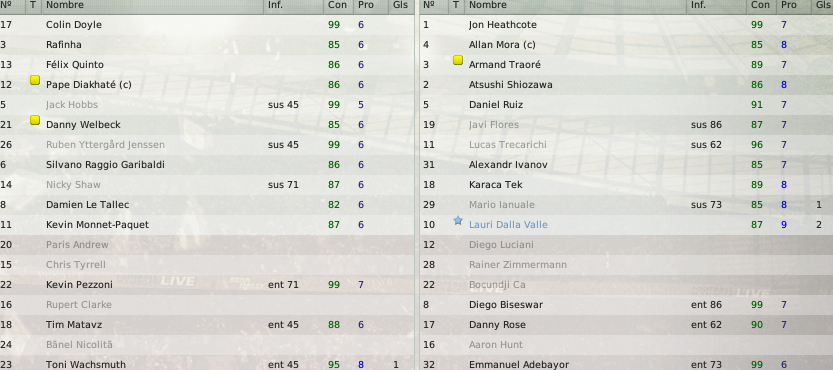Sort right table by Pro column
833x370 pixels.
789,5
